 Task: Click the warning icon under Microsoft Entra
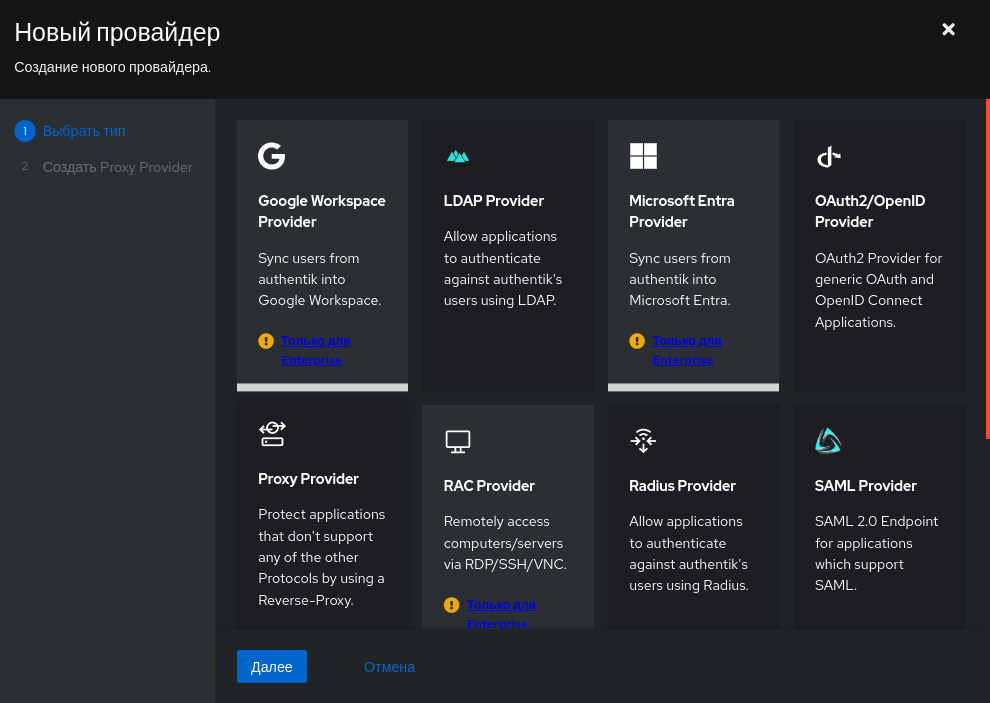click(x=637, y=341)
